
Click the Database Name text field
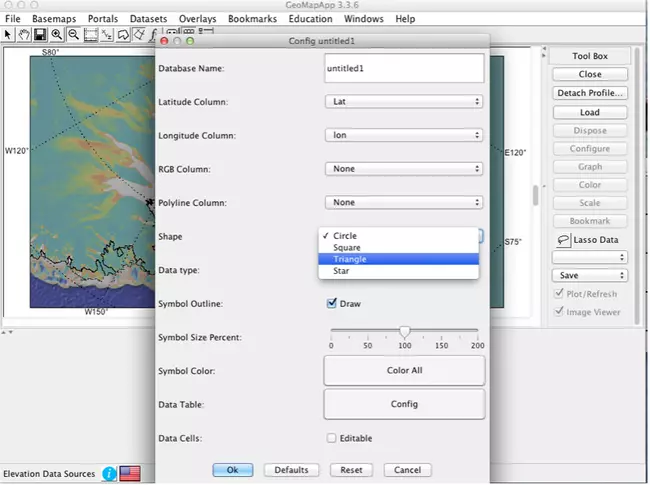(x=404, y=68)
